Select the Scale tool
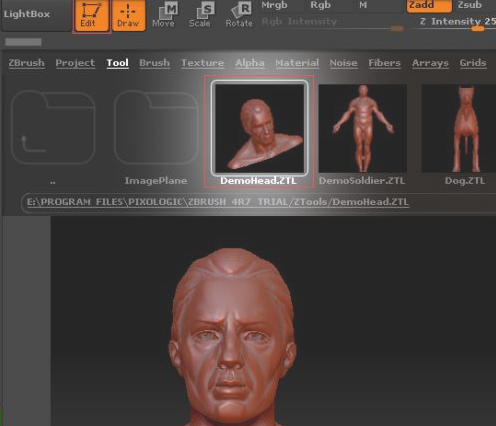This screenshot has height=426, width=496. [x=201, y=16]
